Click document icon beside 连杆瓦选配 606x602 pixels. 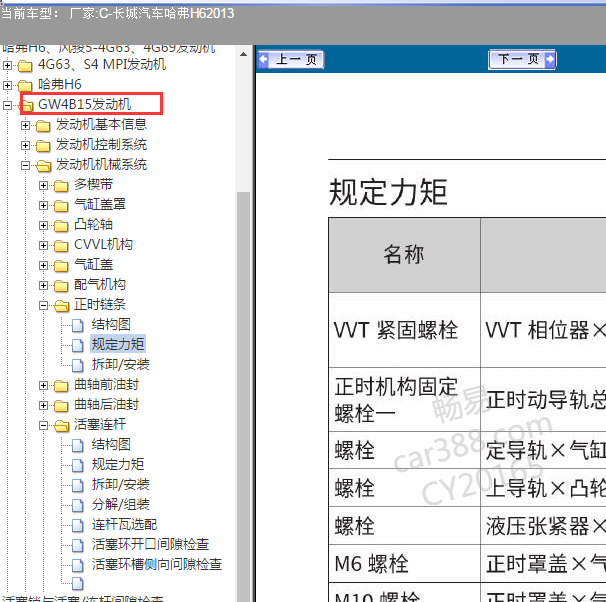(78, 525)
